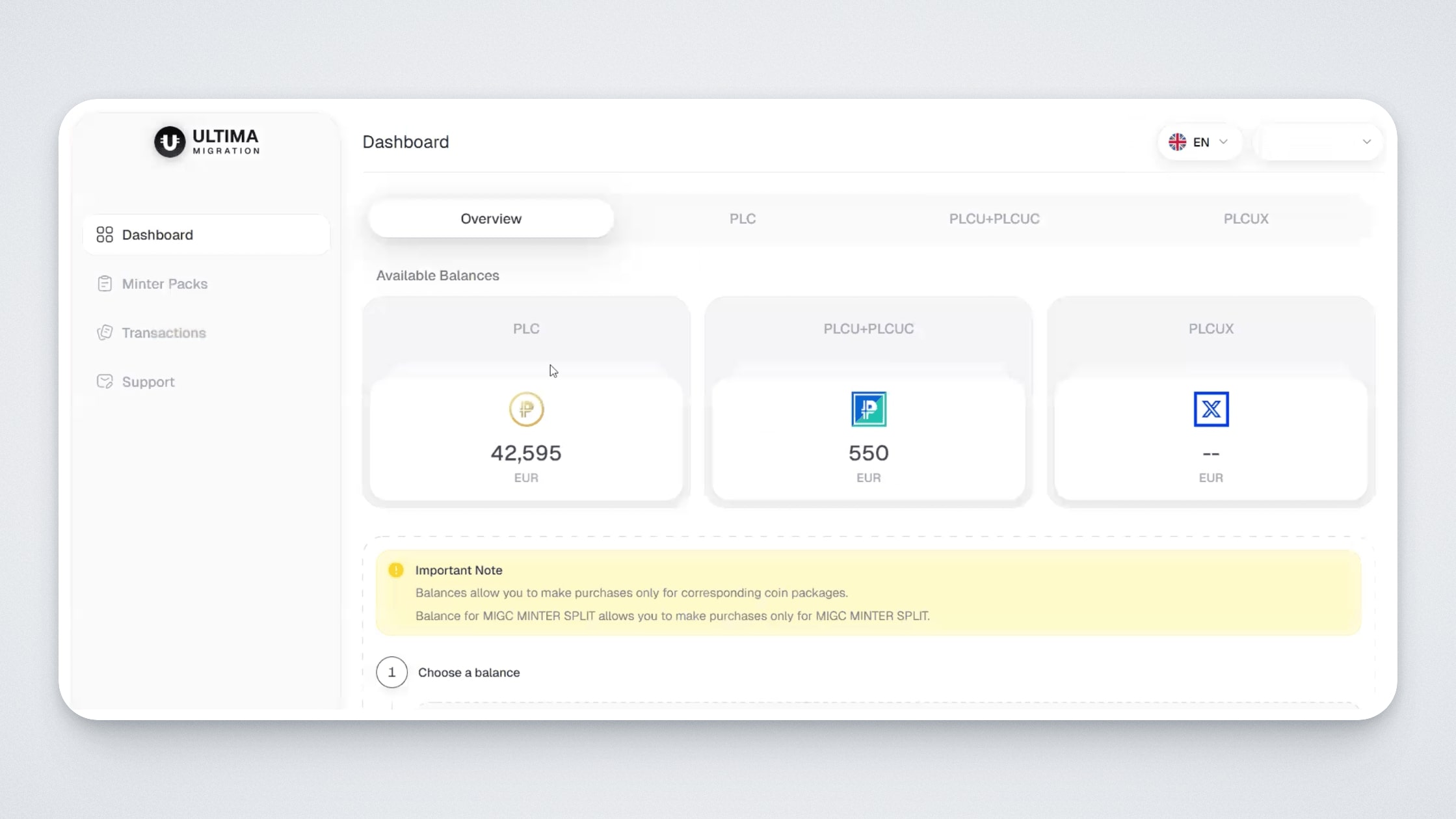The width and height of the screenshot is (1456, 819).
Task: Click the Ultima Migration logo icon
Action: pyautogui.click(x=170, y=142)
